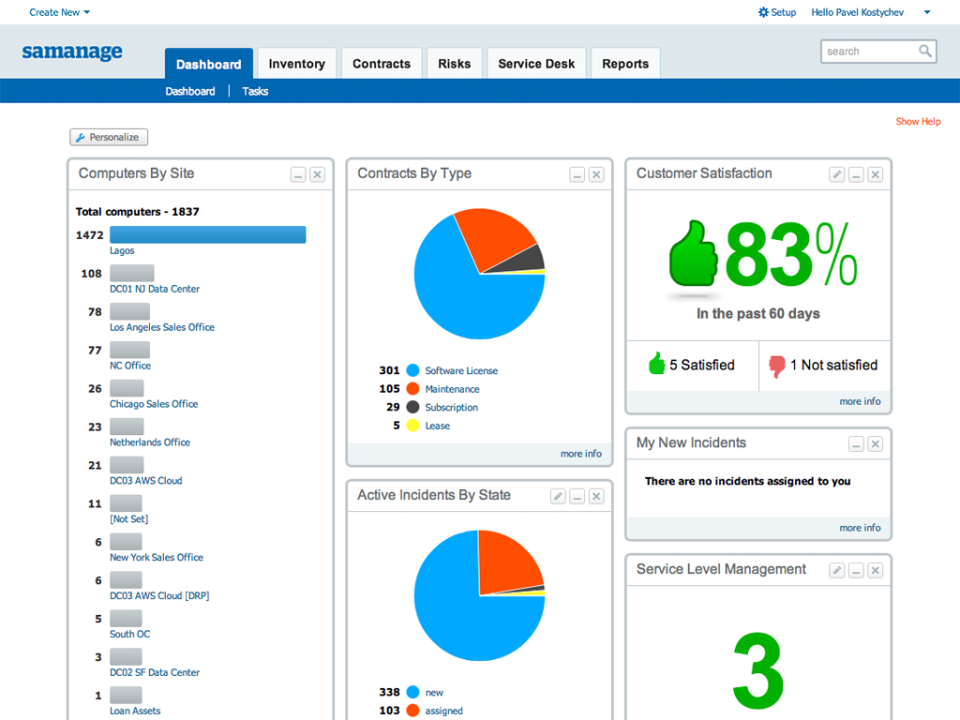Image resolution: width=960 pixels, height=720 pixels.
Task: Click the Show Help link
Action: pyautogui.click(x=918, y=121)
